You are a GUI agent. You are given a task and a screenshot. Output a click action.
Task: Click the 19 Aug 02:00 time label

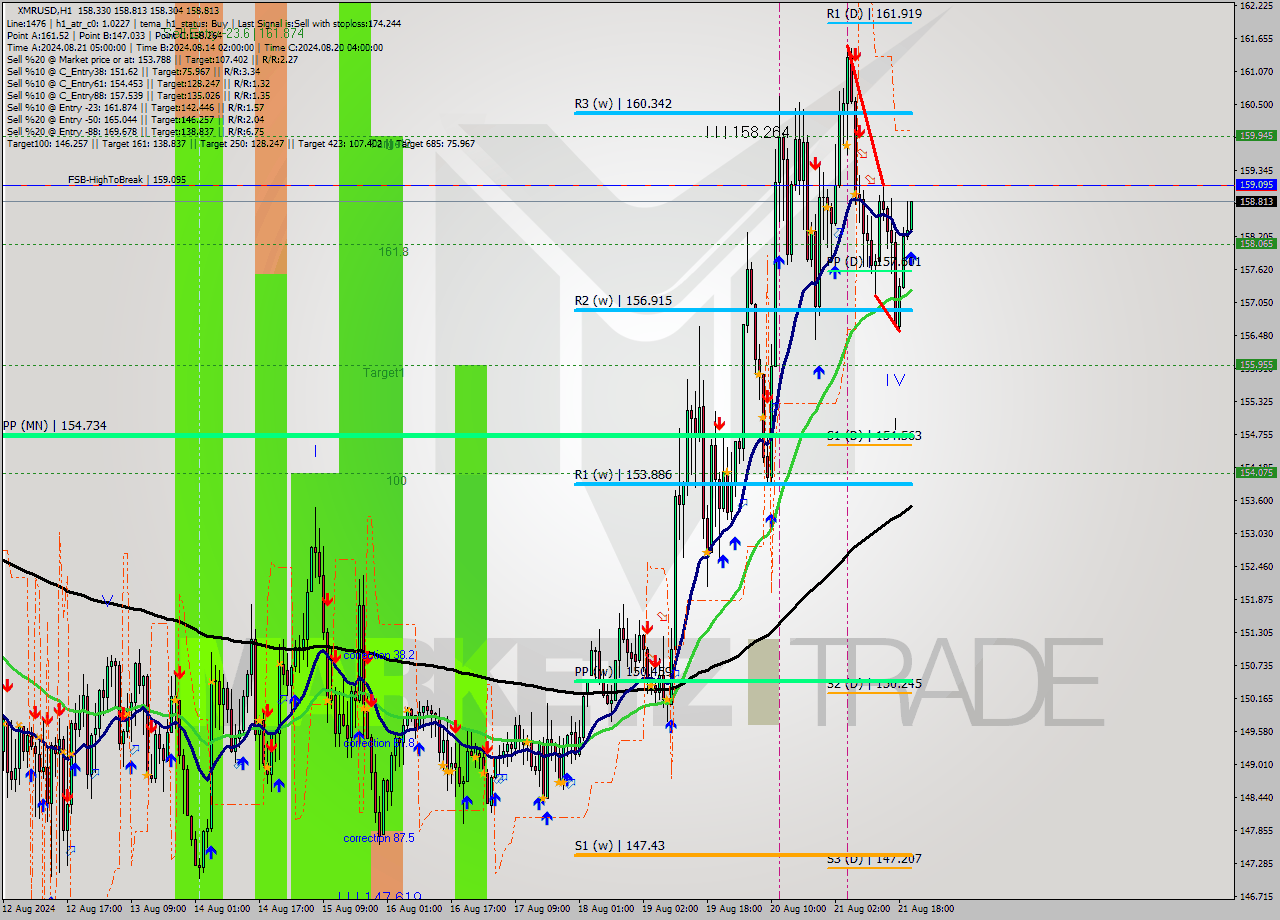coord(670,909)
